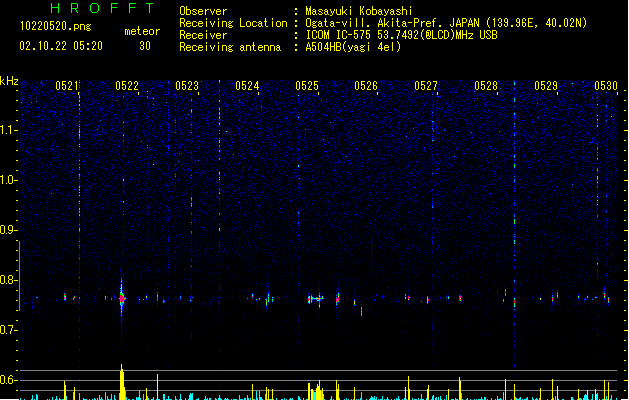Click the 0523 time marker
The width and height of the screenshot is (629, 400).
pos(187,86)
